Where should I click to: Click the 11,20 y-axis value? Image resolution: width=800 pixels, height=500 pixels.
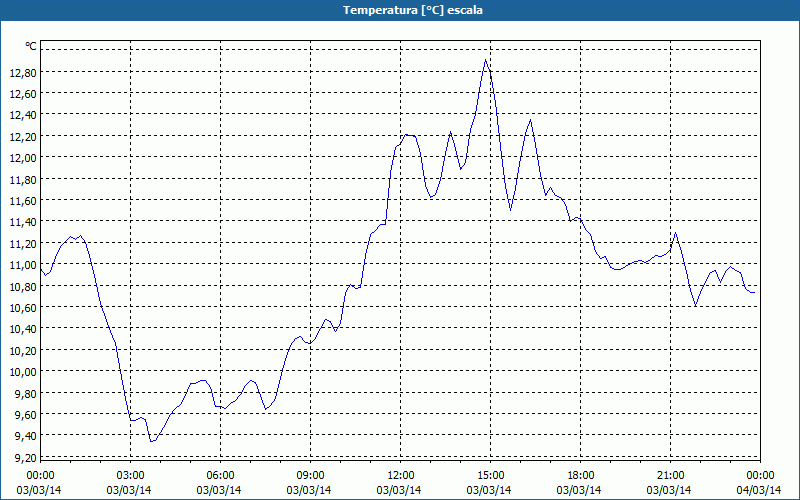(x=23, y=244)
